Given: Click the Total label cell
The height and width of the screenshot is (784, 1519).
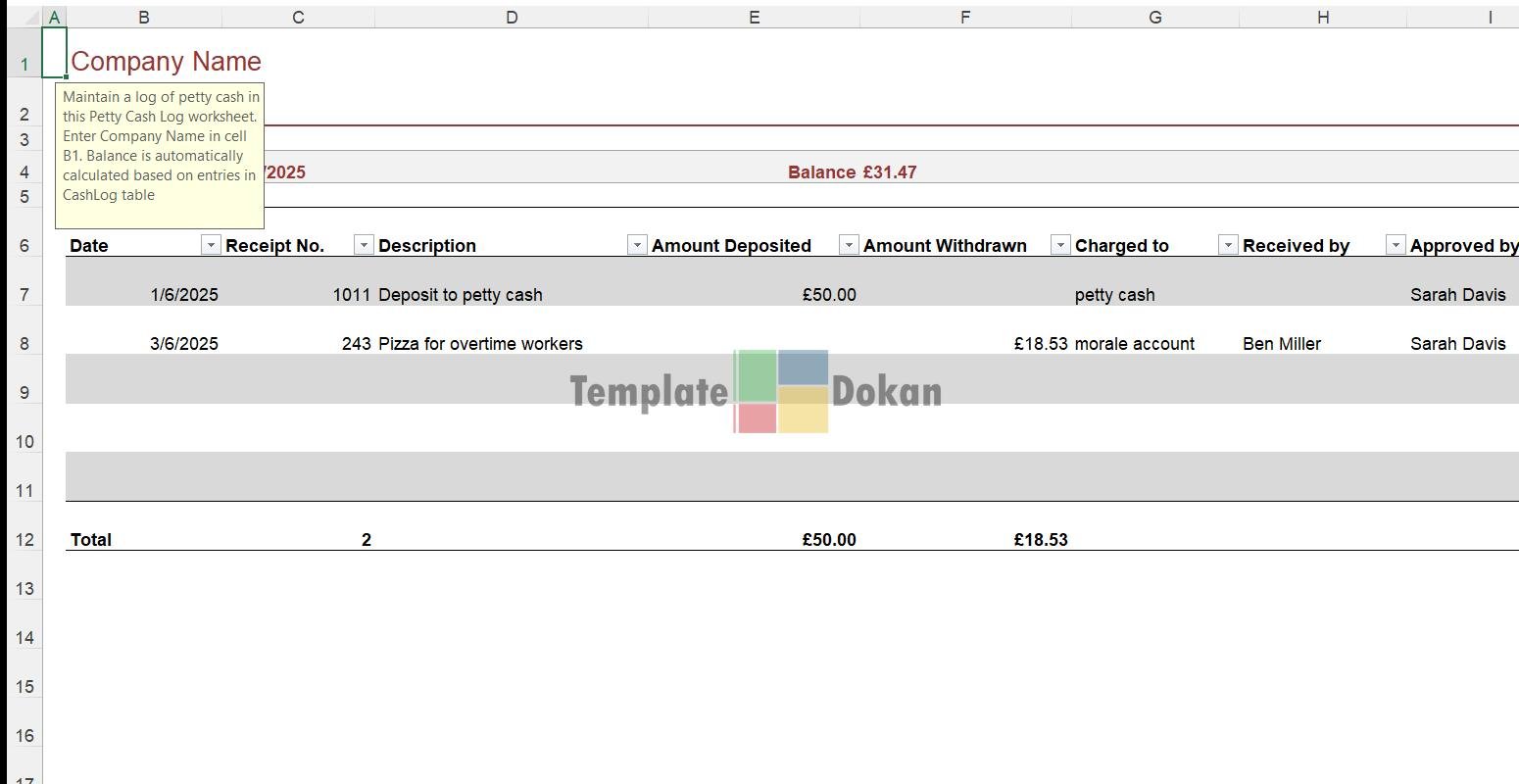Looking at the screenshot, I should [x=91, y=540].
